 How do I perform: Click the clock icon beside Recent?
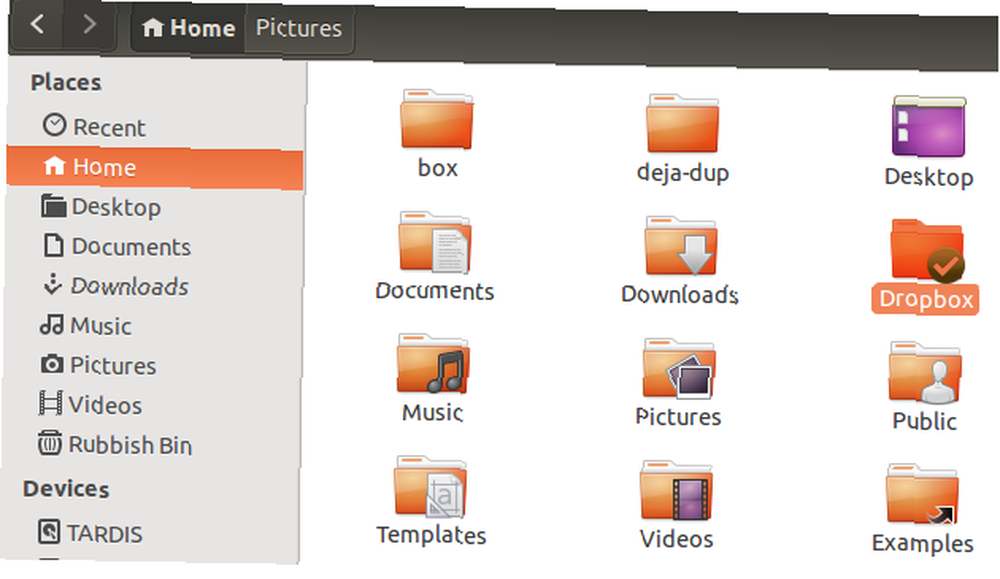54,125
